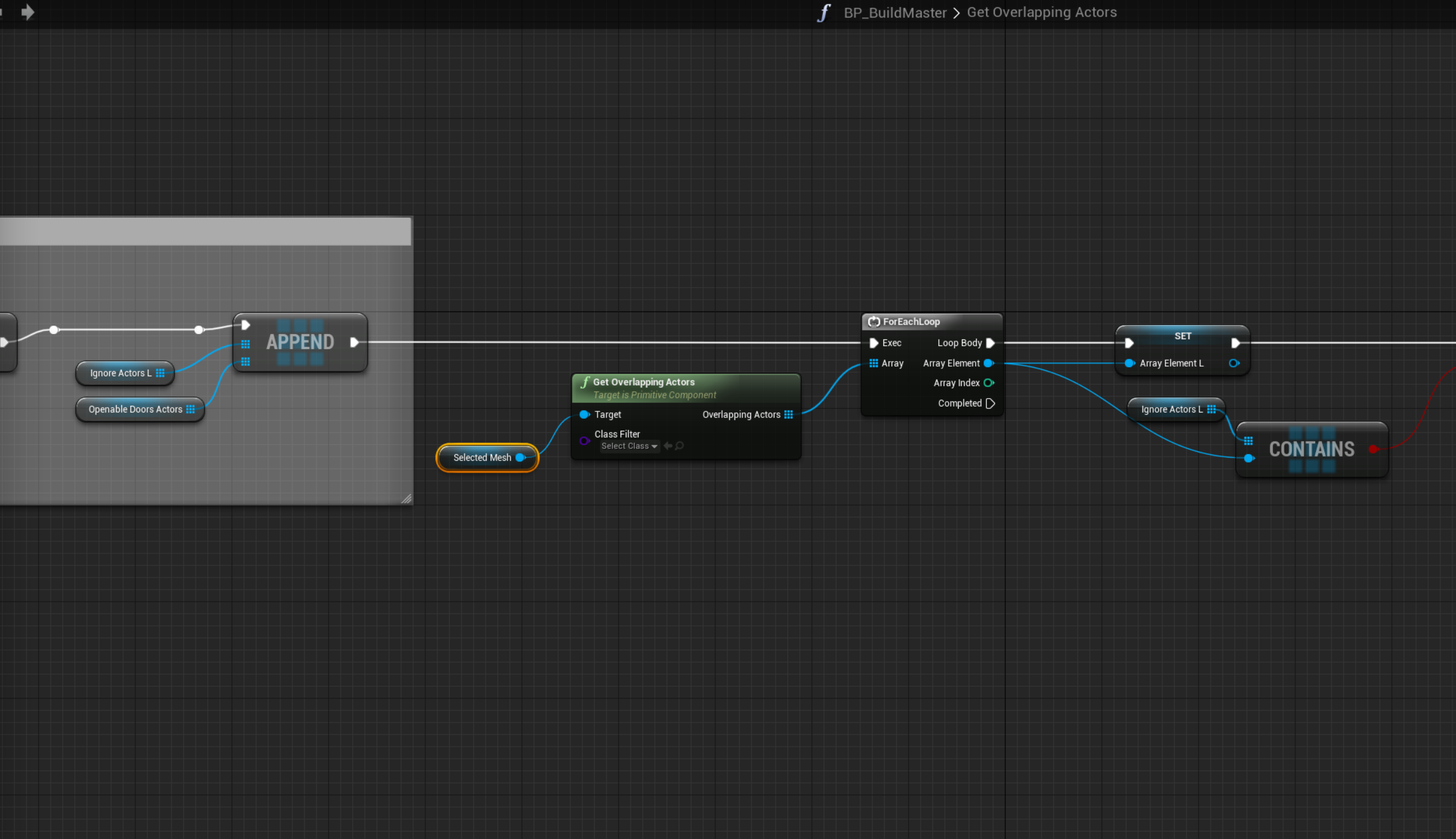Click the Class Filter purple input pin
Screen dimensions: 1456x839
(x=584, y=440)
